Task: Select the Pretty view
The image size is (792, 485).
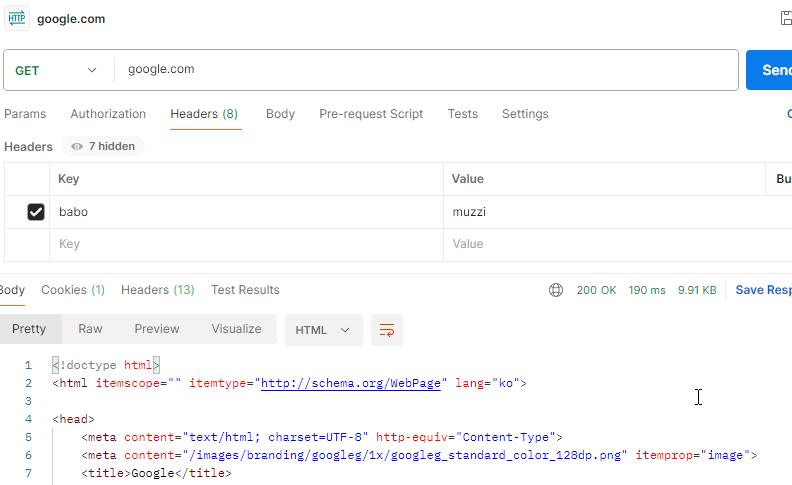Action: click(x=29, y=329)
